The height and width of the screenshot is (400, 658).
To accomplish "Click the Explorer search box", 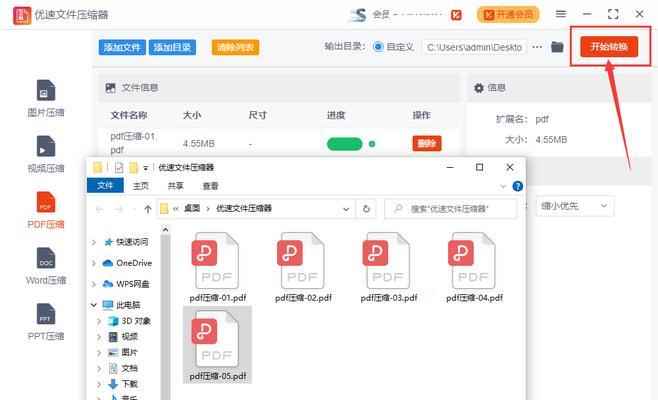I will [x=451, y=209].
